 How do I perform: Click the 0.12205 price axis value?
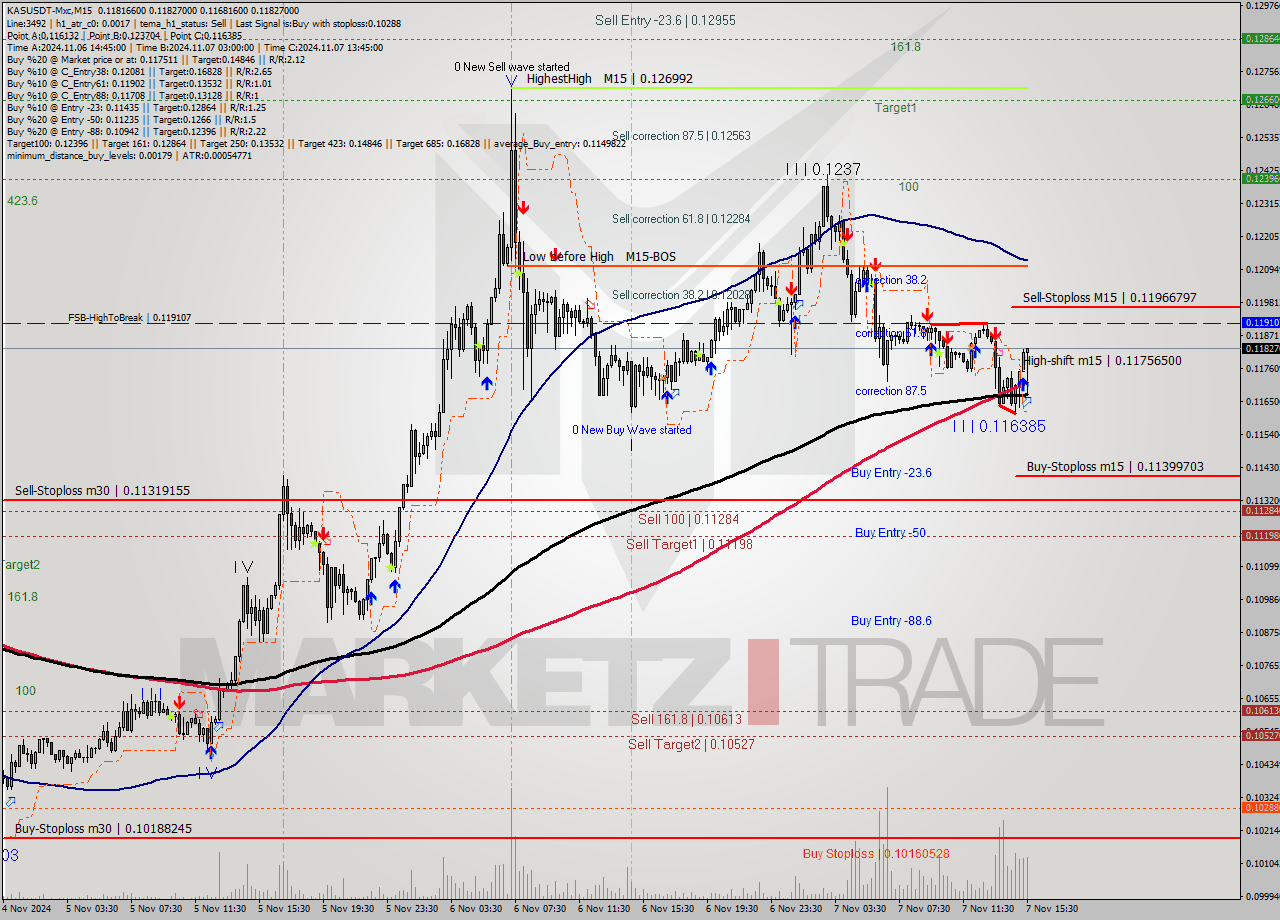[1263, 236]
